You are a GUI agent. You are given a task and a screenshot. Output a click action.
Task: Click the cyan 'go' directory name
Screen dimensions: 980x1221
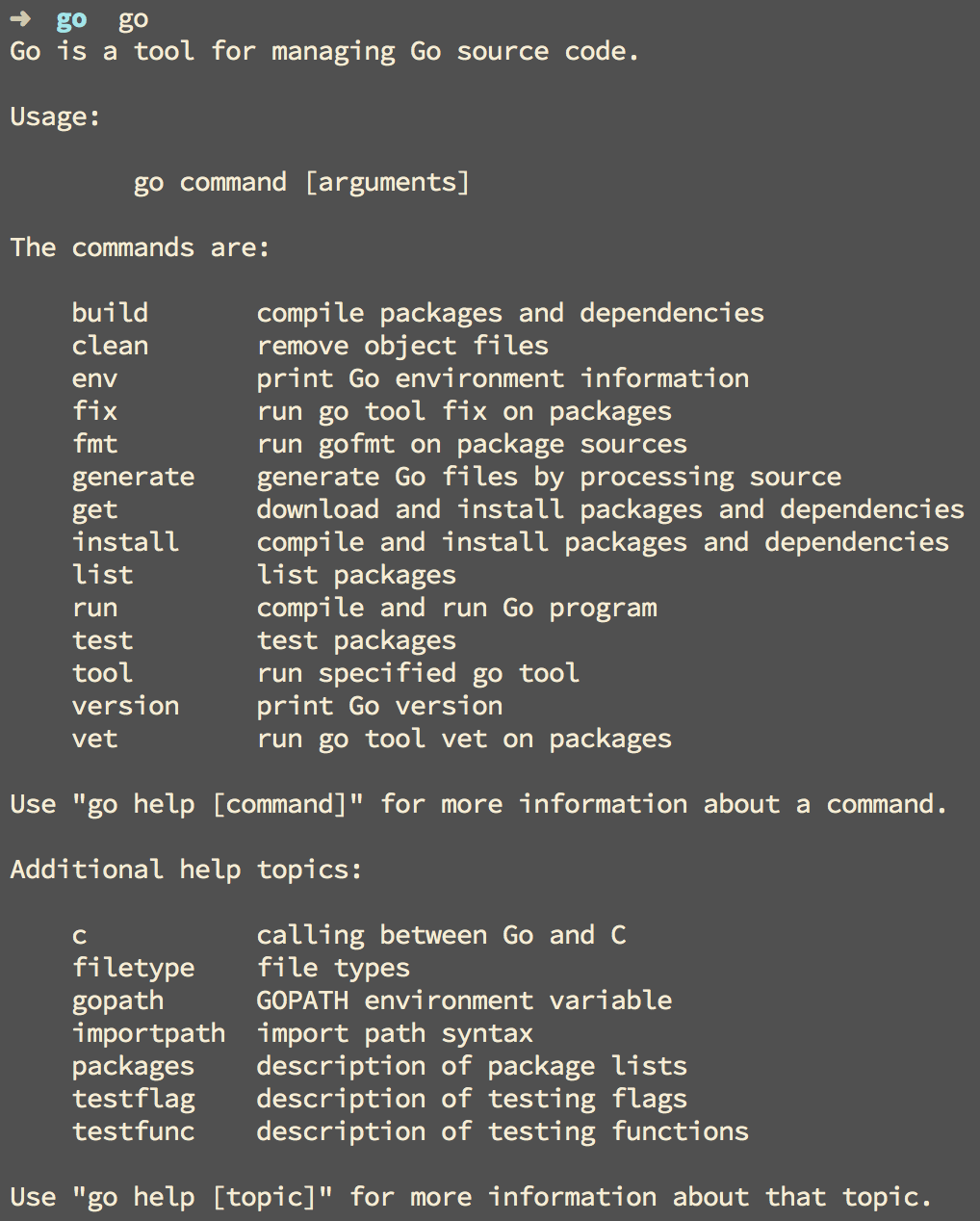[71, 20]
